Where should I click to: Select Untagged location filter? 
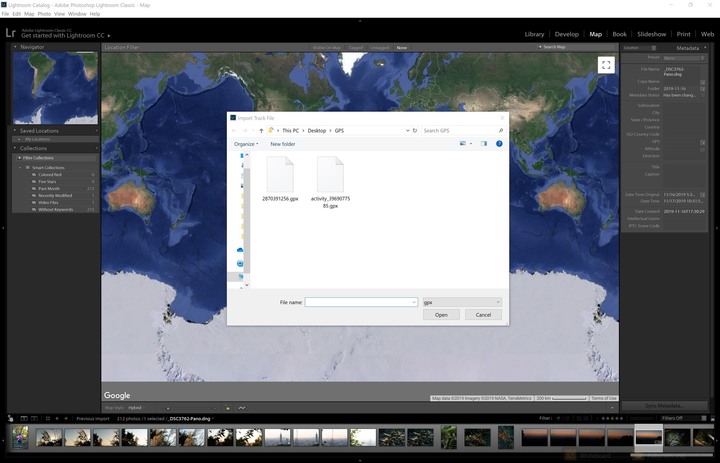click(379, 48)
